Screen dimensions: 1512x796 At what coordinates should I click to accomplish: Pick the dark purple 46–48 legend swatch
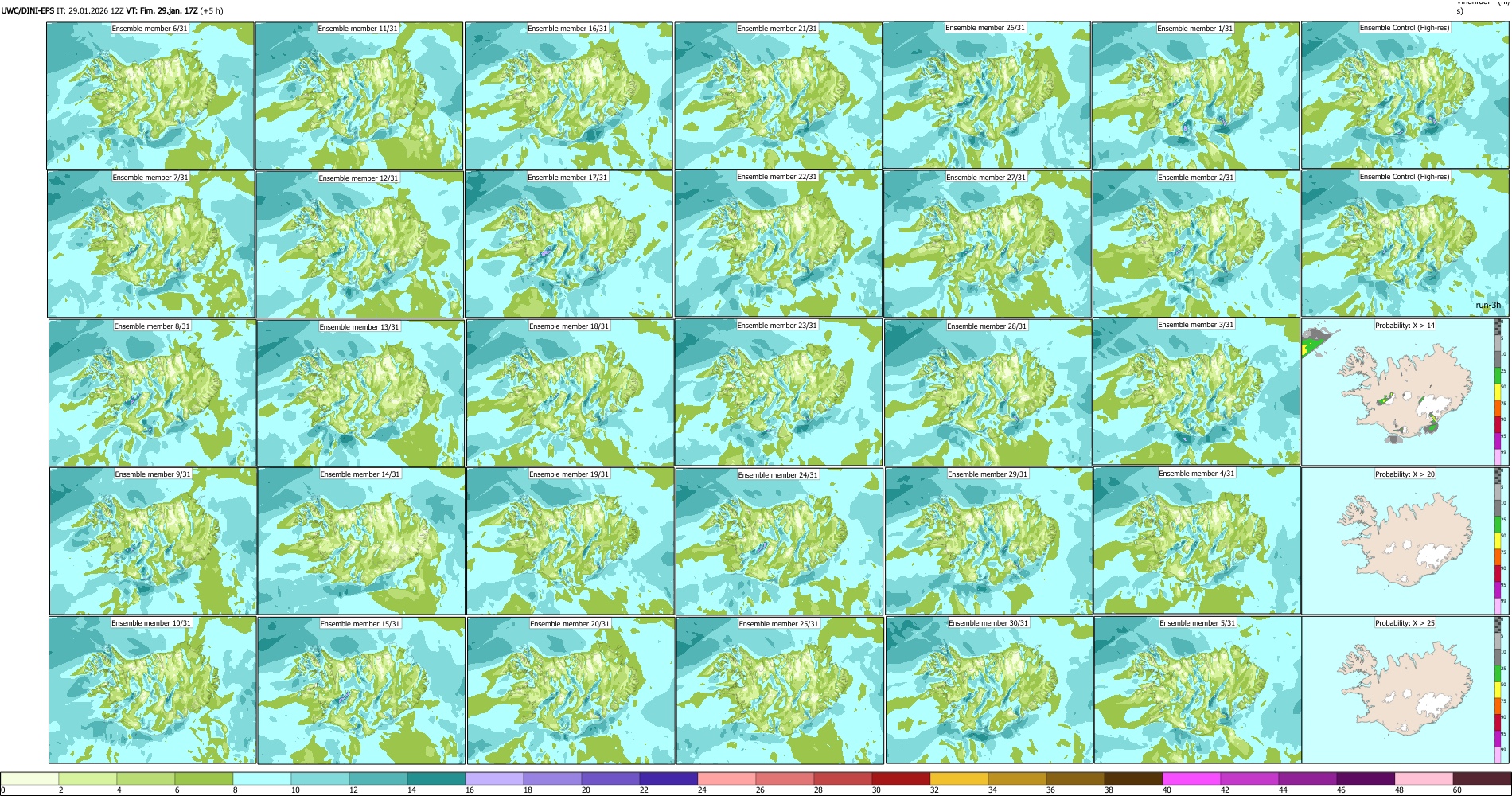1366,778
